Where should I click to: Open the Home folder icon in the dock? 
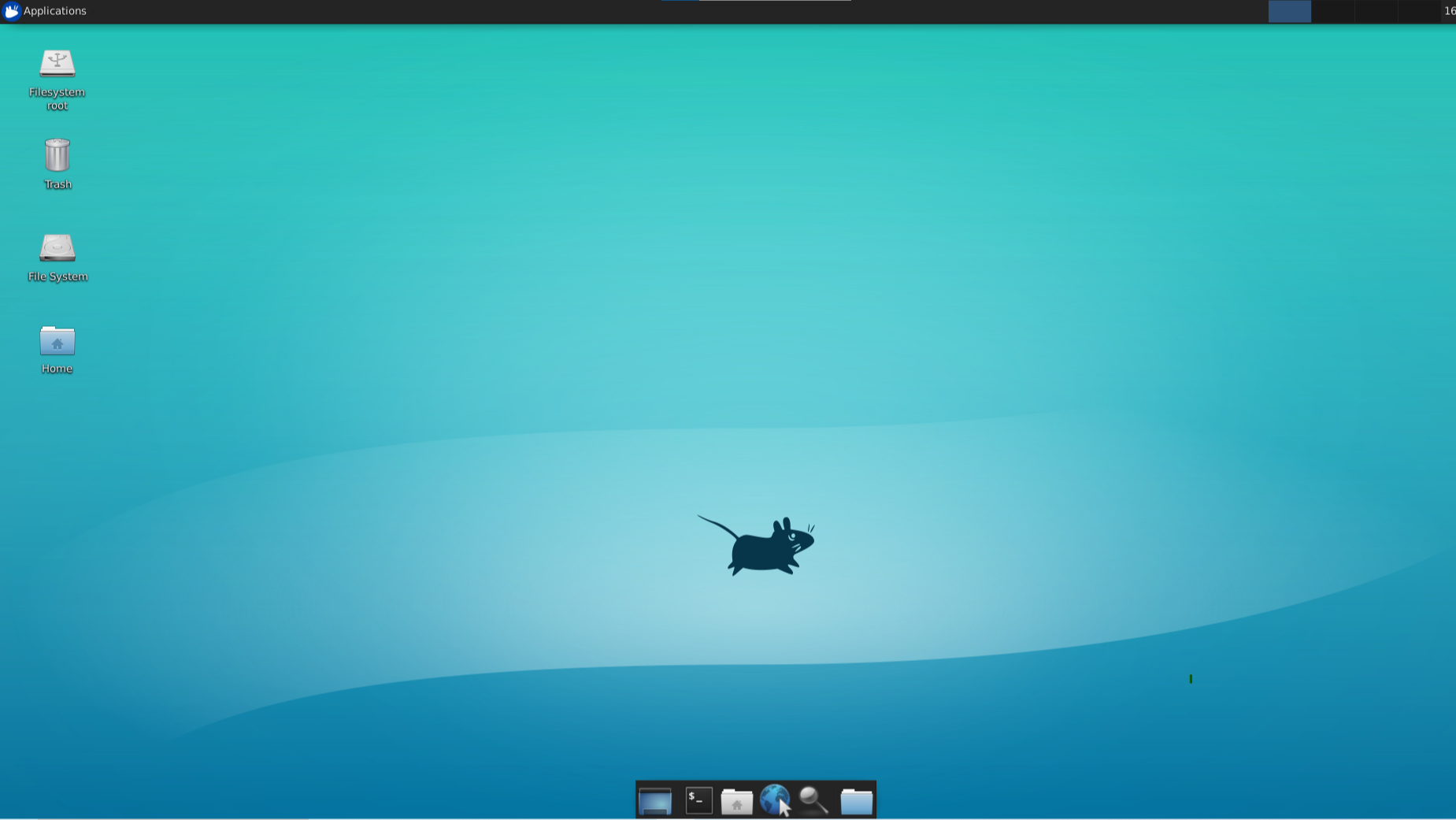click(736, 800)
